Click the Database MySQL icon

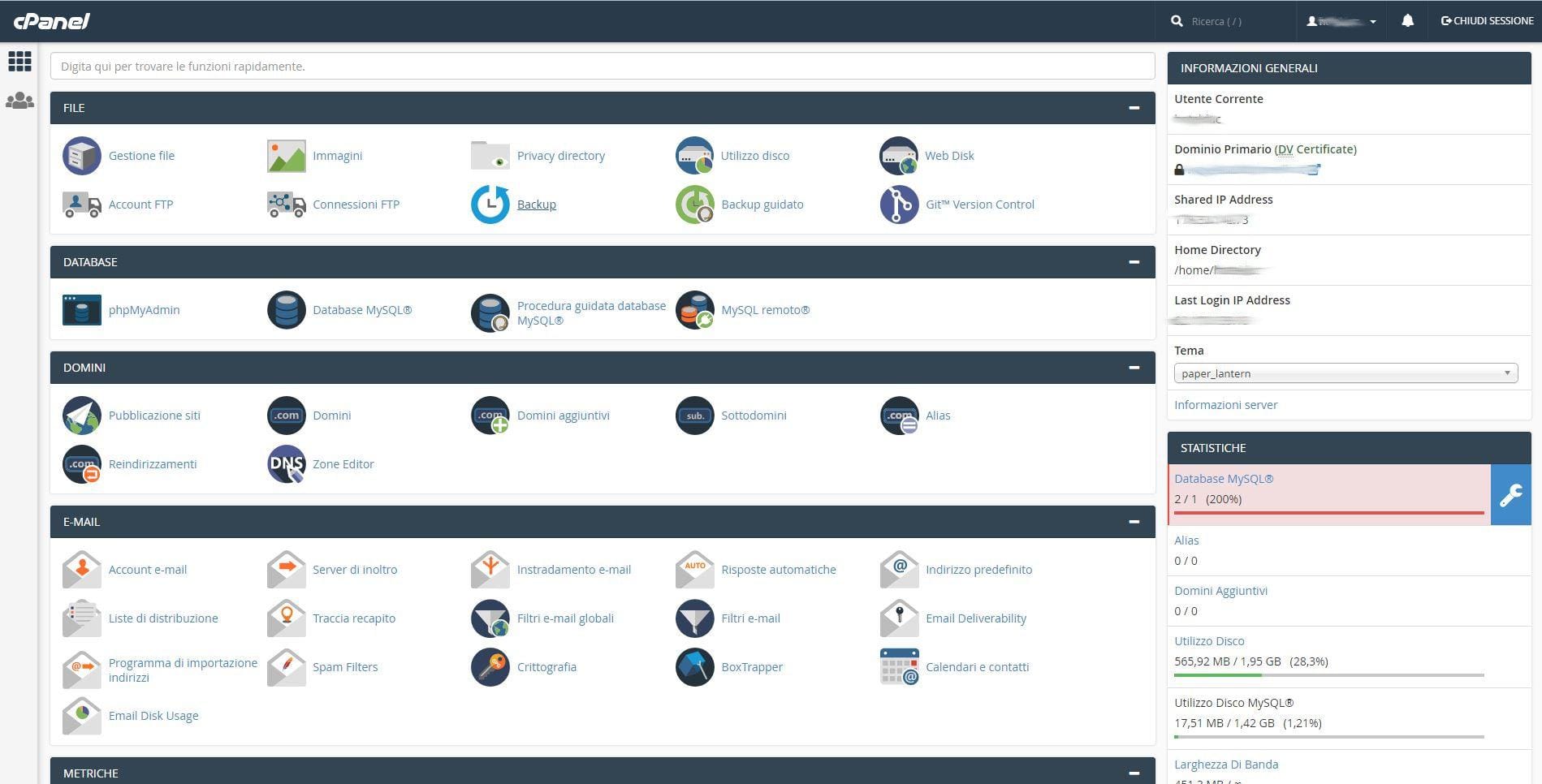(x=287, y=310)
